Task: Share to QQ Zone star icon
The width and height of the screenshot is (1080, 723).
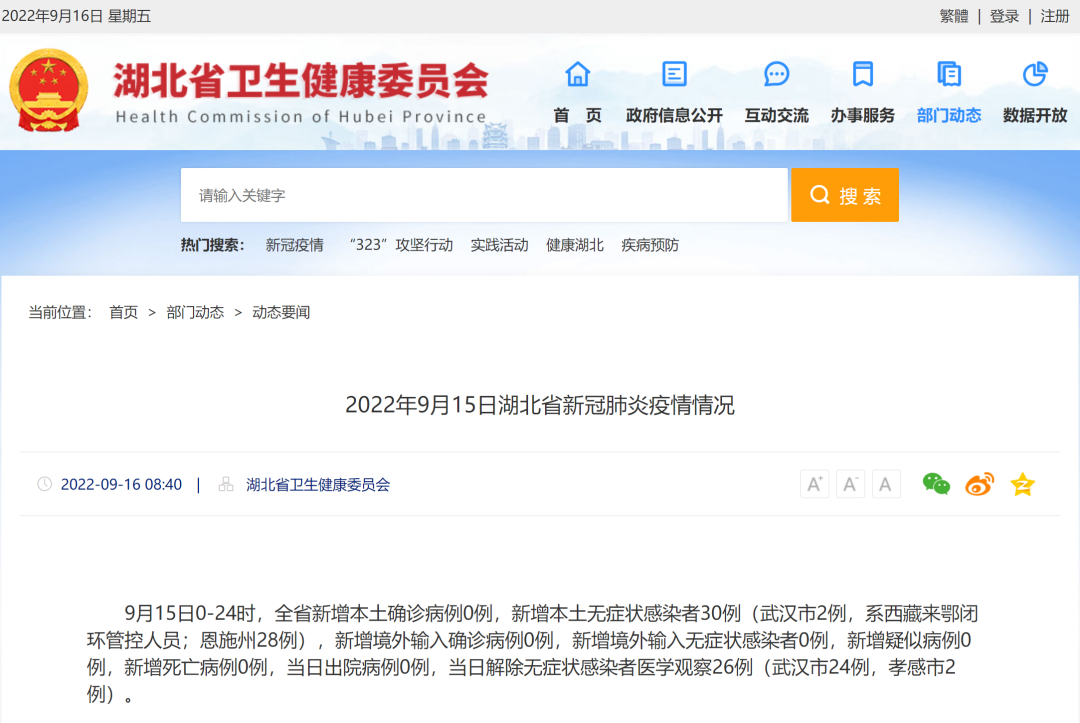Action: coord(1023,484)
